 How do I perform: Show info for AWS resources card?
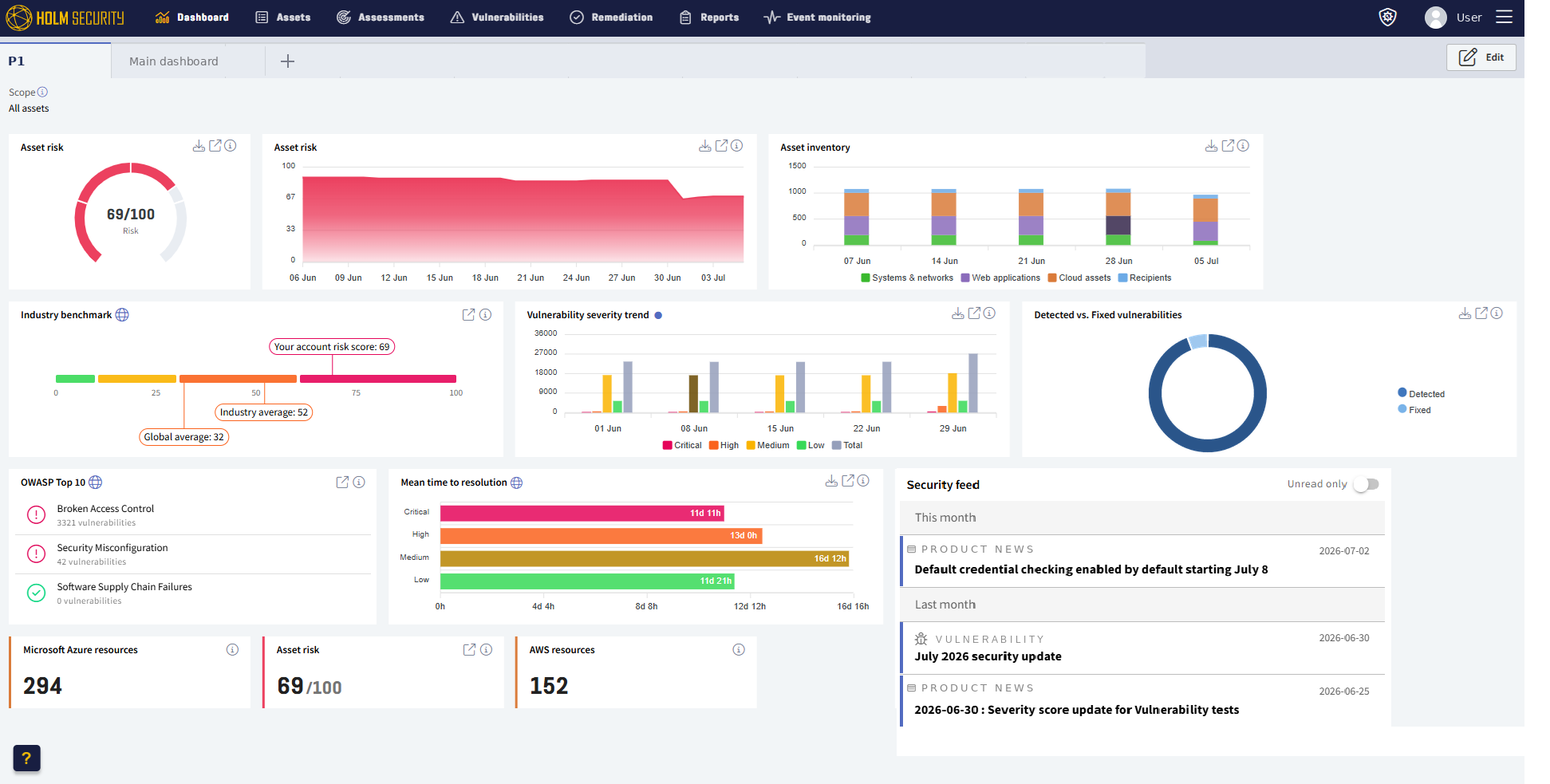coord(739,650)
